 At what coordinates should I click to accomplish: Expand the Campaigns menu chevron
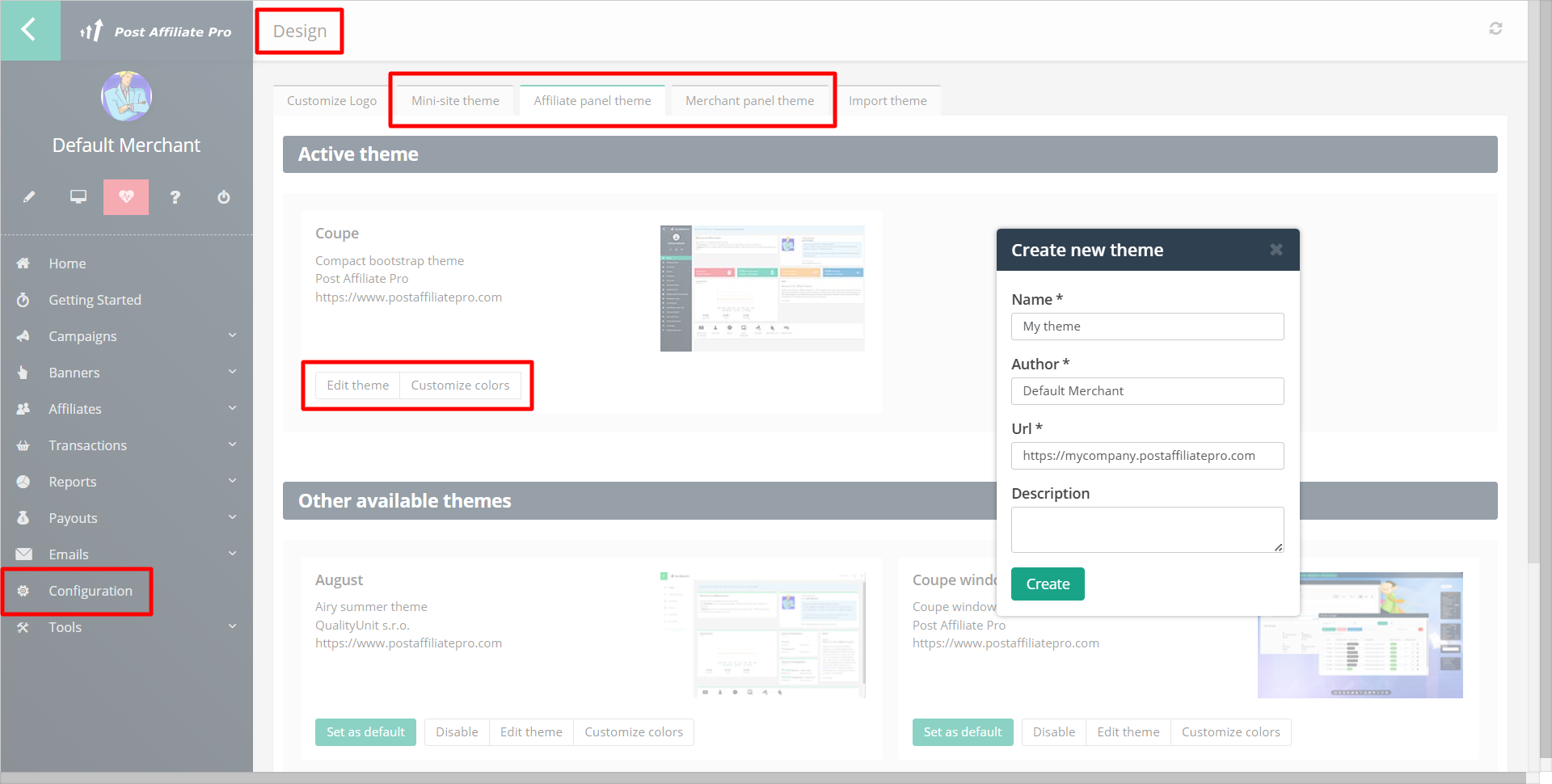click(x=232, y=335)
